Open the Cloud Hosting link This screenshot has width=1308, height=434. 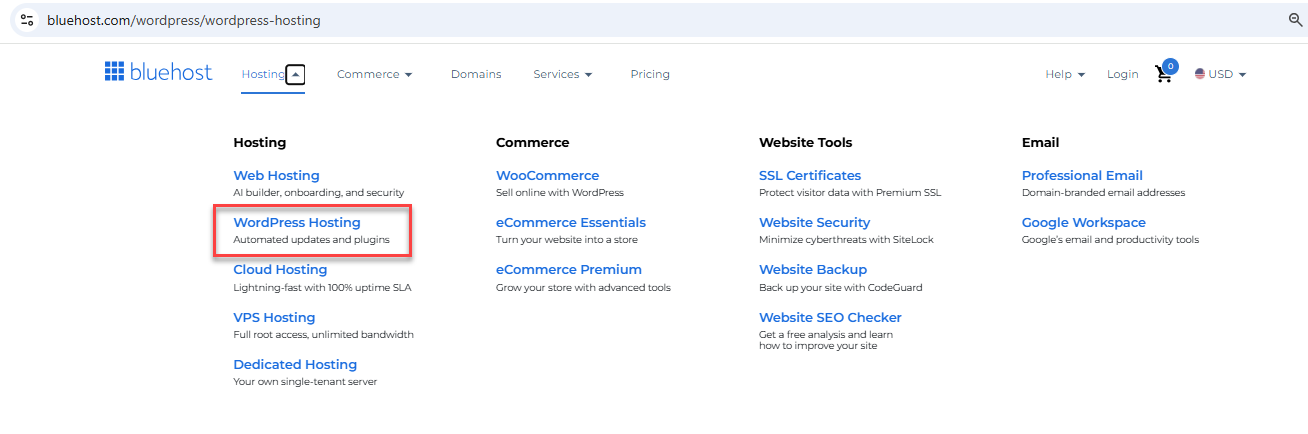pos(280,269)
